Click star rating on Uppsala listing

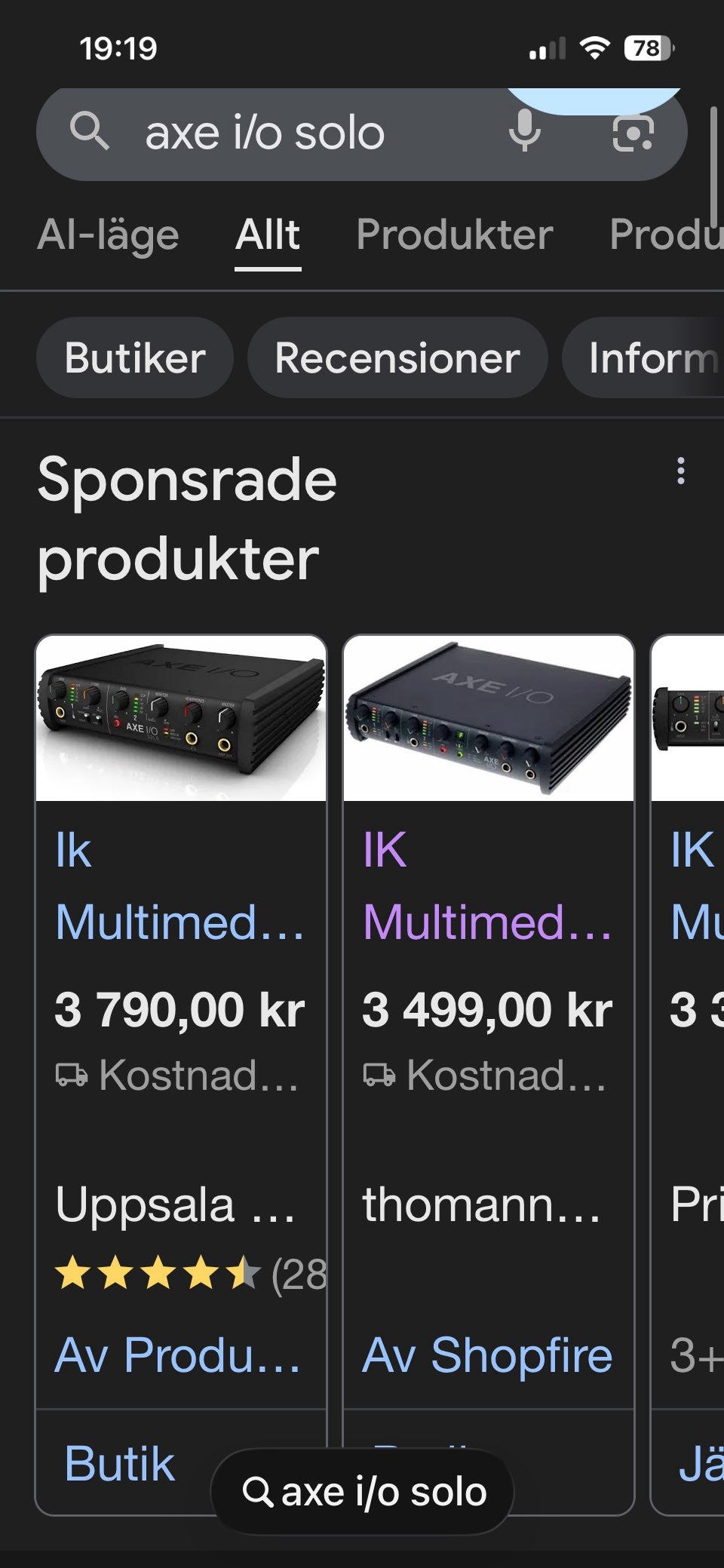tap(158, 1274)
